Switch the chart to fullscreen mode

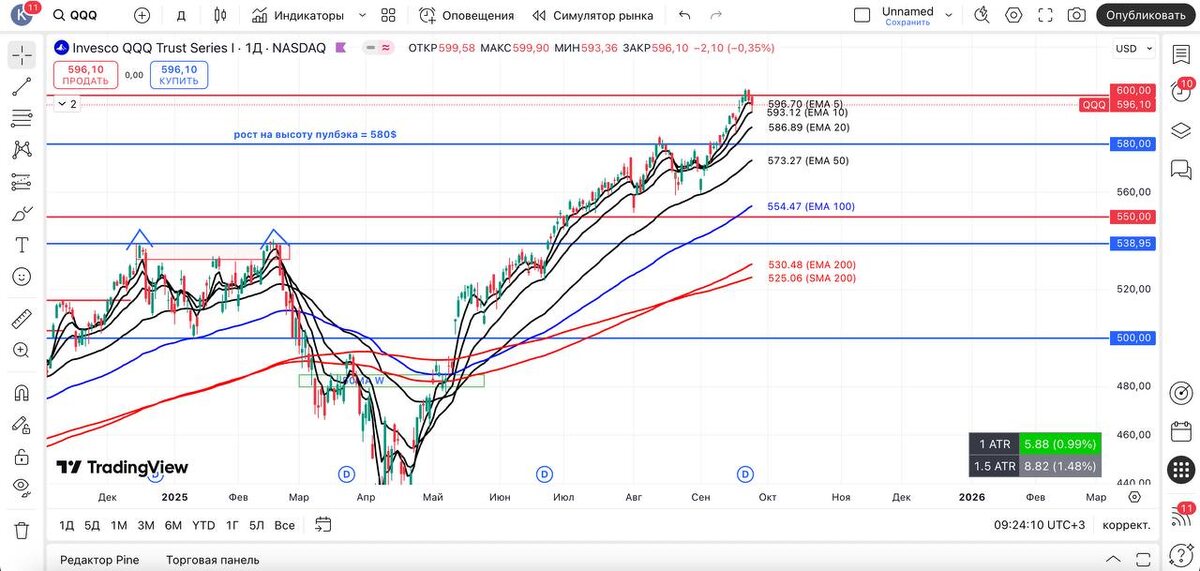coord(1045,15)
